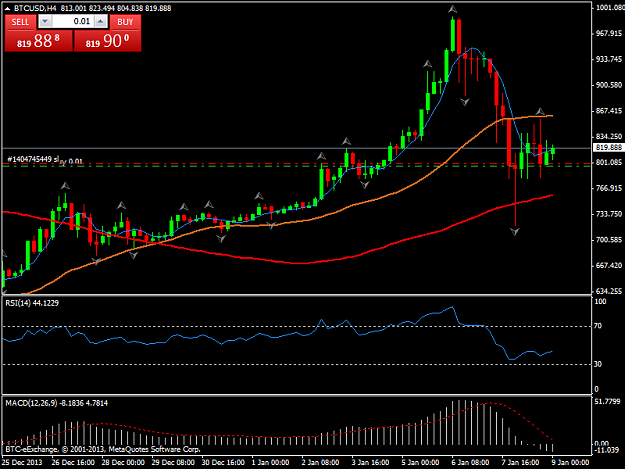Click the red BUY button
The height and width of the screenshot is (469, 625).
point(125,22)
